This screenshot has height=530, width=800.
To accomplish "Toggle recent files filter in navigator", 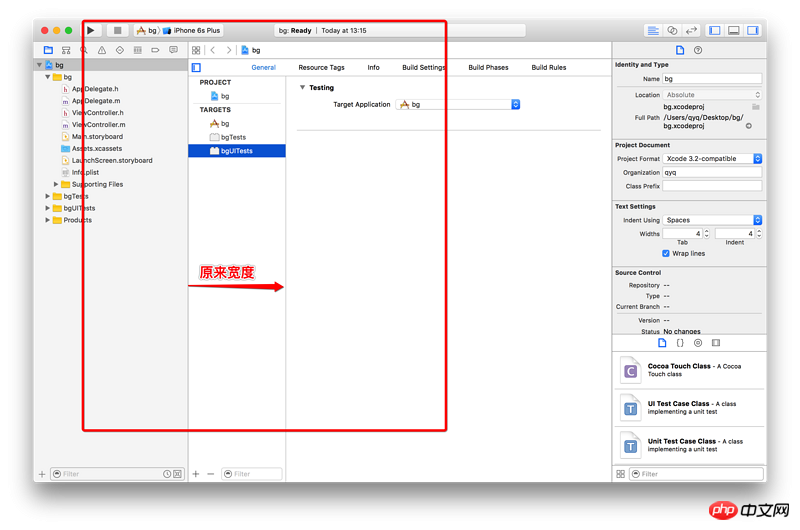I will 167,474.
